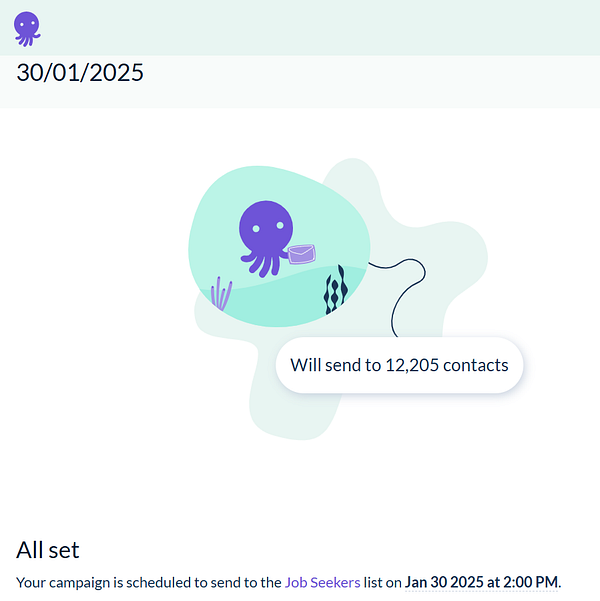Click the purple octopus logo in header
This screenshot has height=601, width=600.
[27, 29]
